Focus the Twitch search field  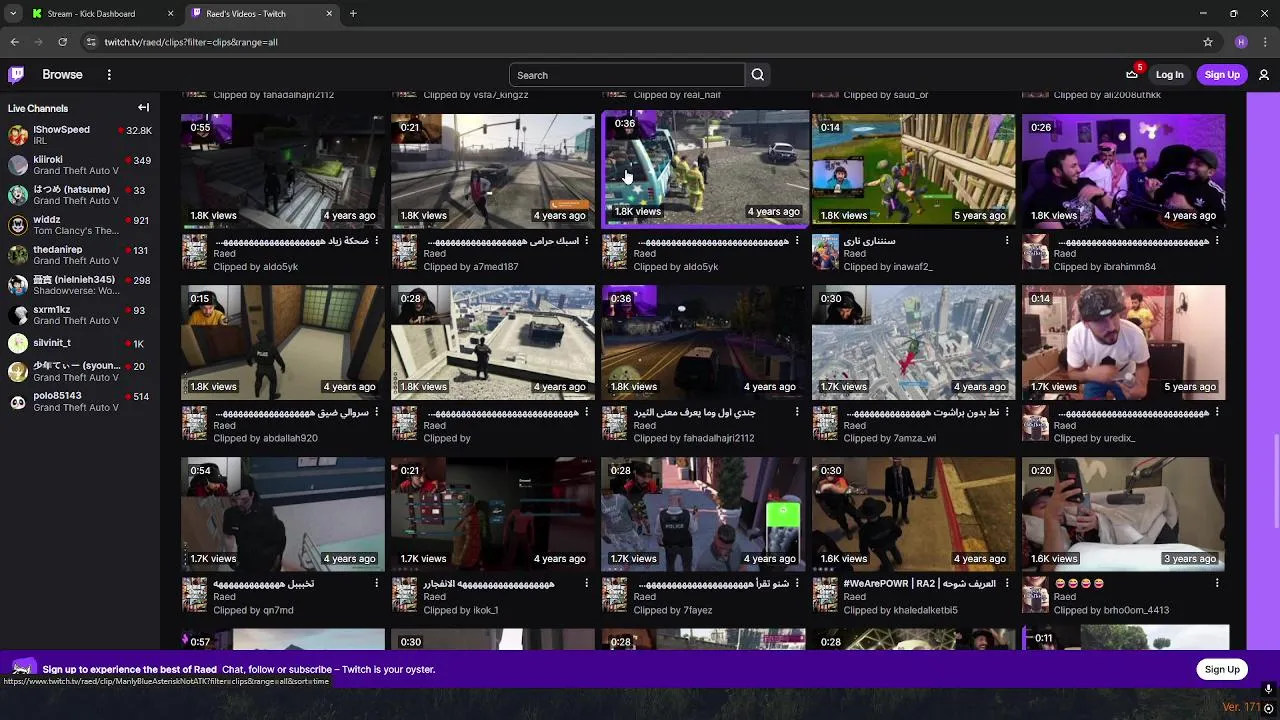coord(627,75)
